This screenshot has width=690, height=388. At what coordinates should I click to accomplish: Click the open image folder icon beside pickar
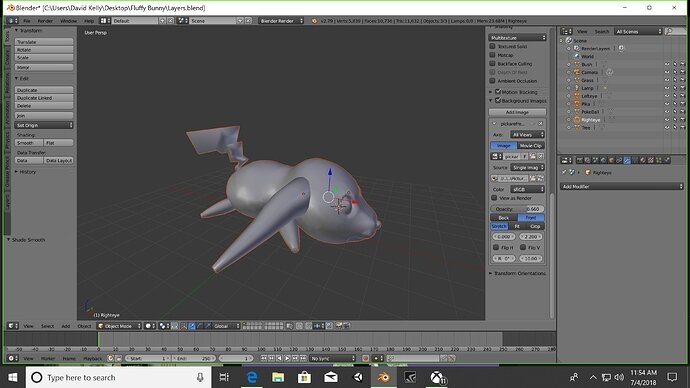click(x=533, y=156)
